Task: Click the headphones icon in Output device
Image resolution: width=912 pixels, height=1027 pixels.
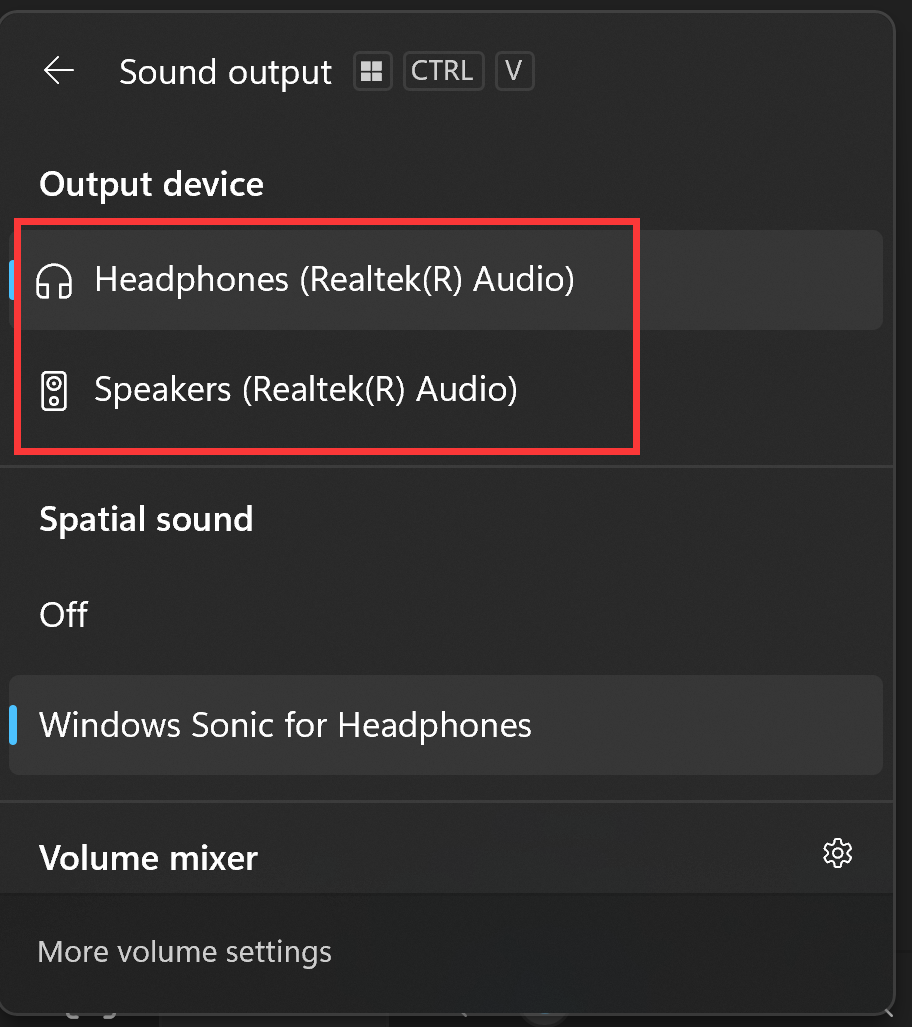Action: tap(54, 281)
